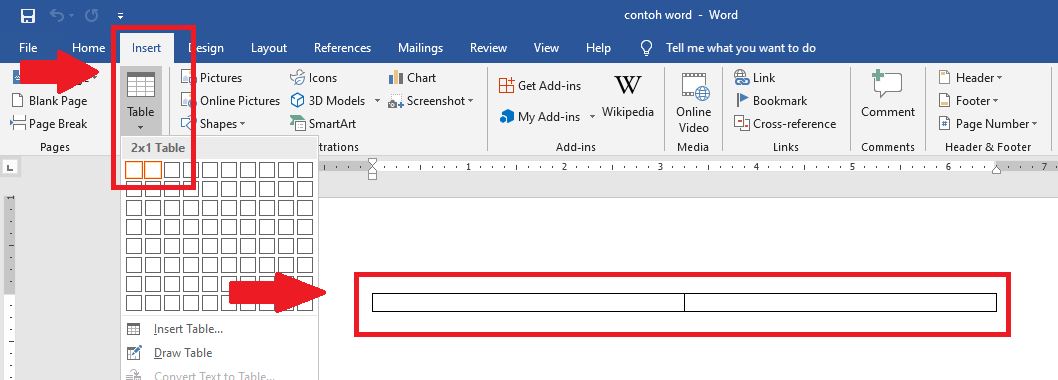The height and width of the screenshot is (380, 1058).
Task: Insert Pictures from file
Action: pos(211,78)
